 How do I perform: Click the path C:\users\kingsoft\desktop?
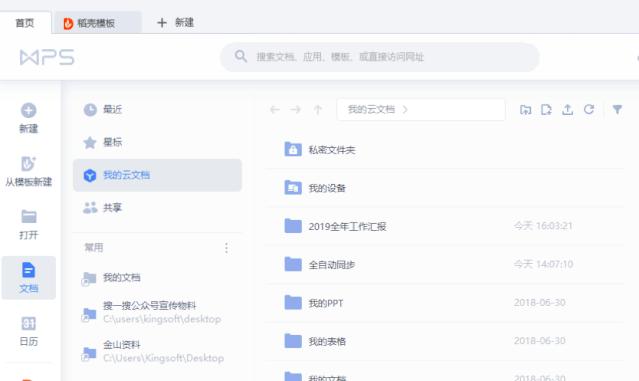[162, 319]
